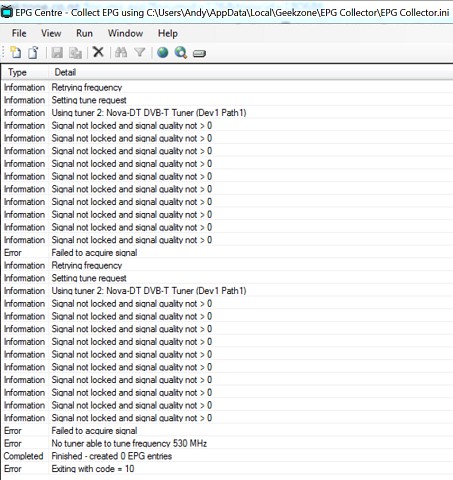
Task: Click the greyed save disk icon
Action: [x=57, y=53]
